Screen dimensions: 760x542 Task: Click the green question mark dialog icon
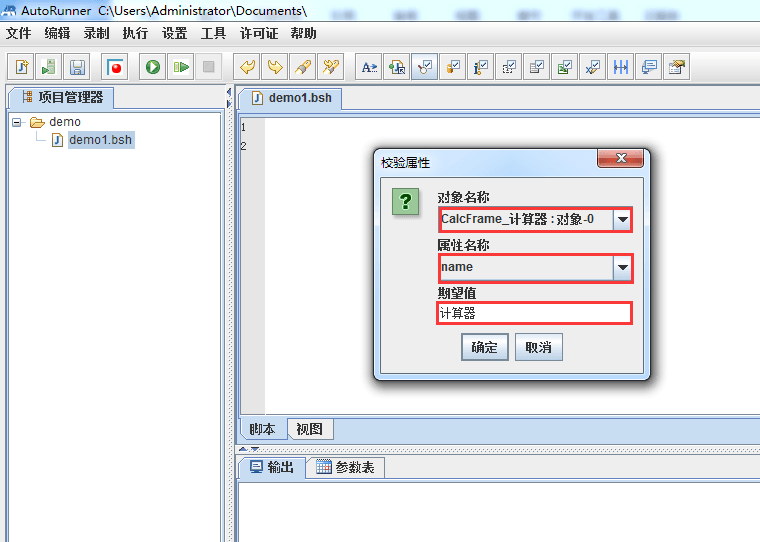coord(406,201)
